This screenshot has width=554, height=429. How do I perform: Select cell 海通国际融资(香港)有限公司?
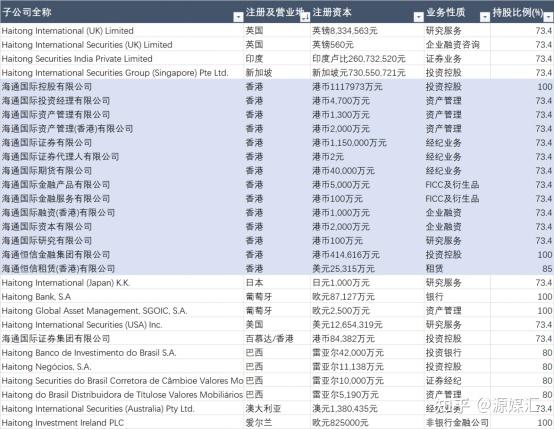pyautogui.click(x=122, y=213)
